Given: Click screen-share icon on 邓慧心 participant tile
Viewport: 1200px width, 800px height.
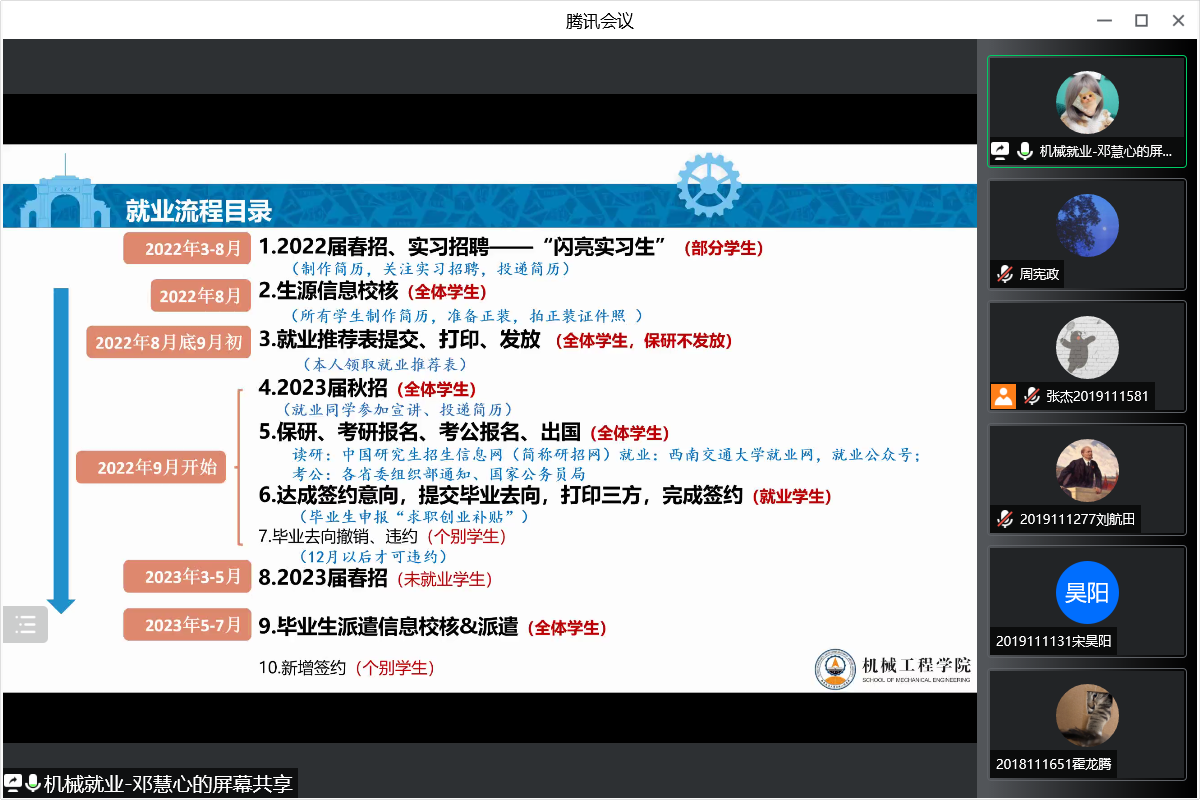Looking at the screenshot, I should (x=1000, y=151).
